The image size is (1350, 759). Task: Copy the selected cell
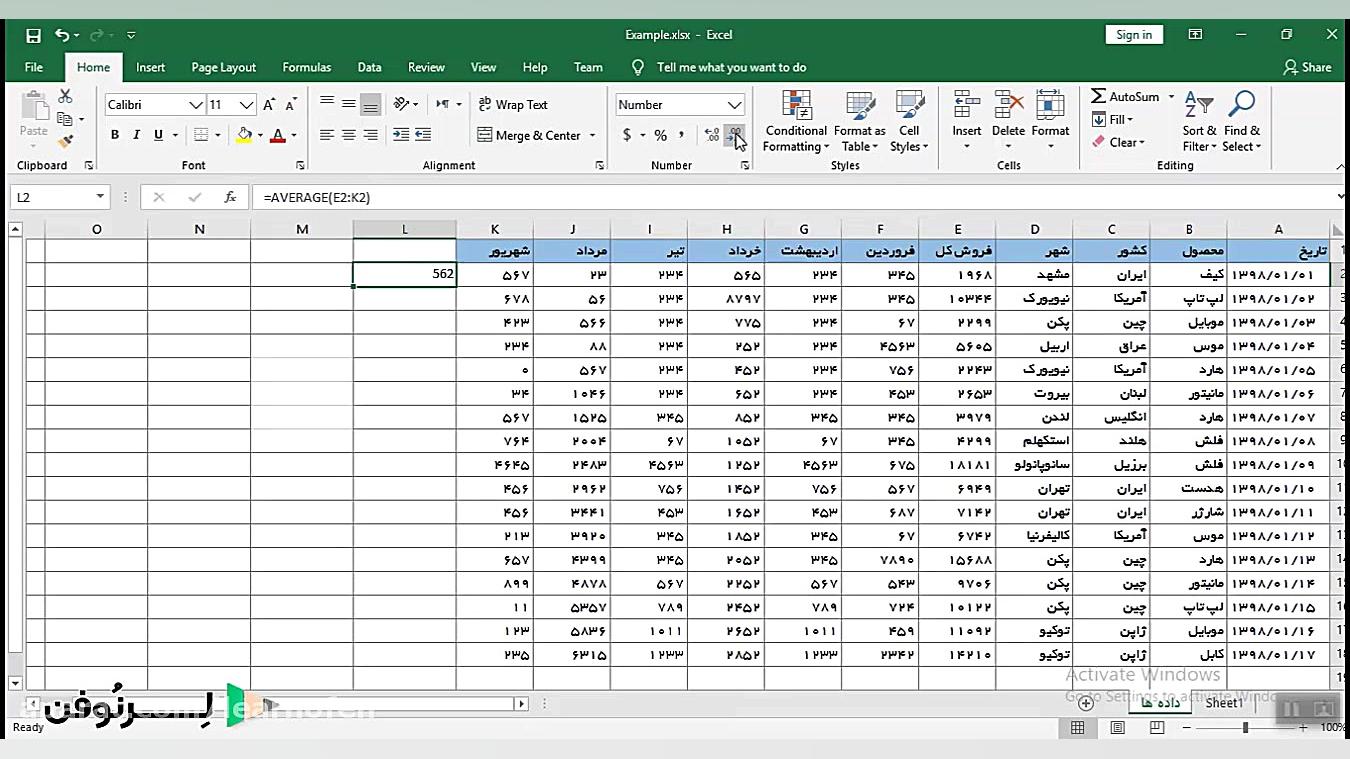(x=65, y=119)
